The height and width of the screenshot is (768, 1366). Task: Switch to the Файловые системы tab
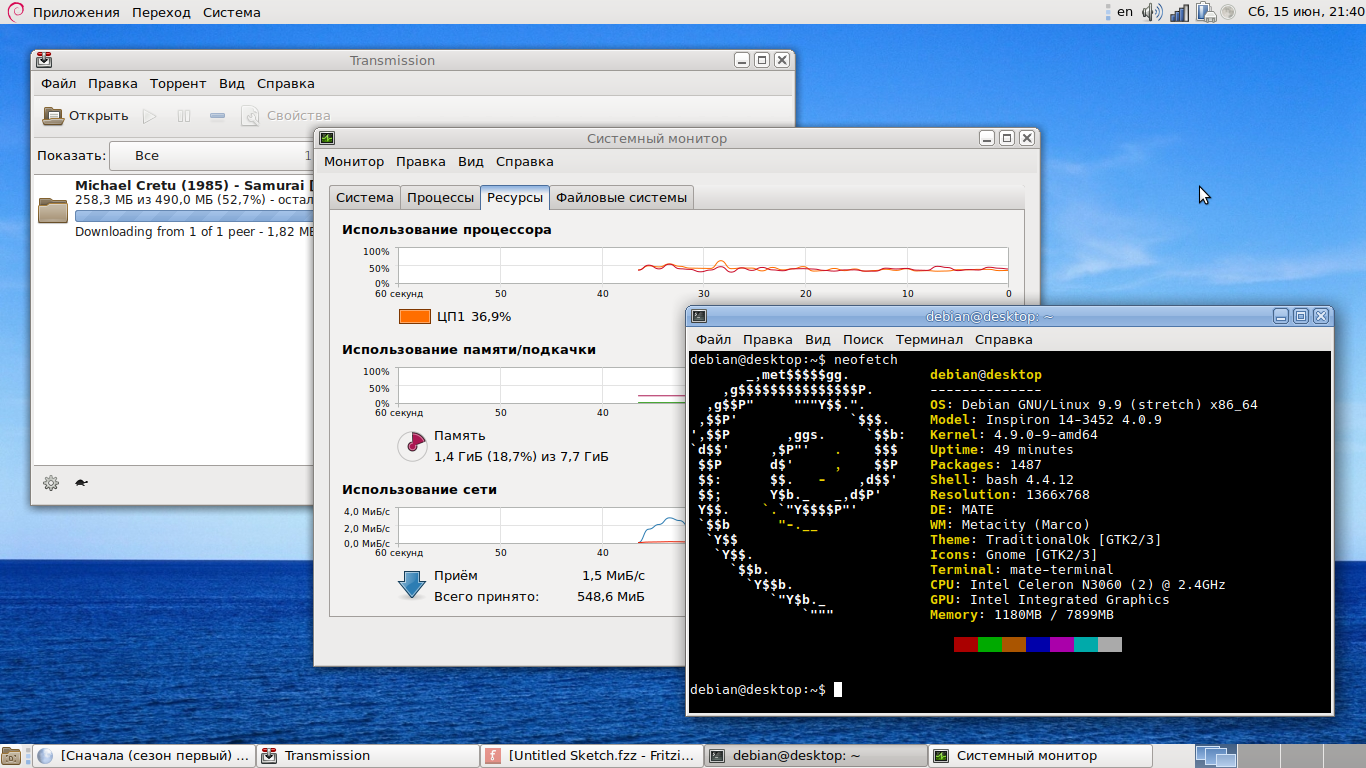pyautogui.click(x=621, y=198)
